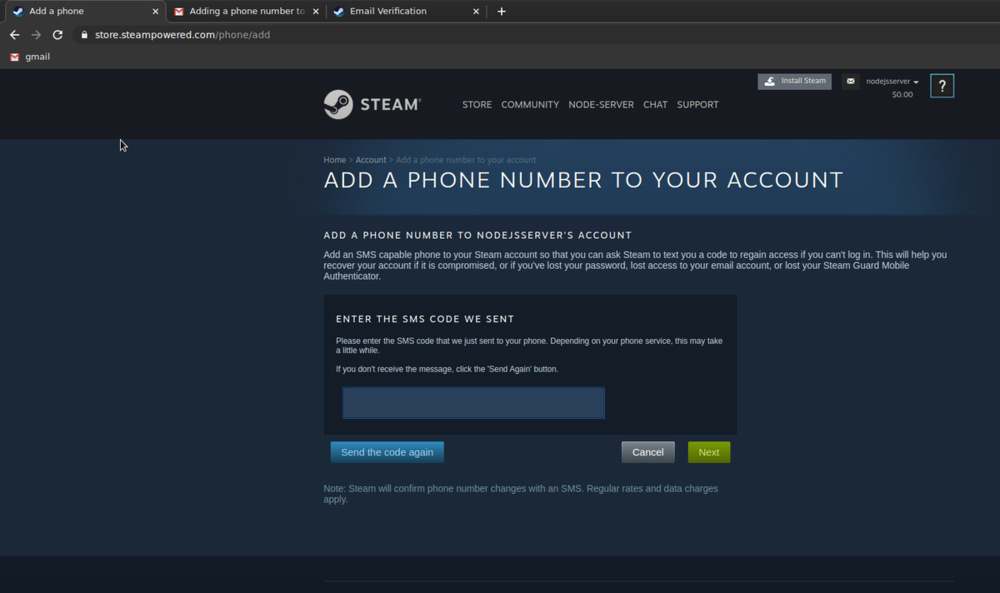Image resolution: width=1000 pixels, height=593 pixels.
Task: Close the Email Verification tab
Action: tap(476, 12)
